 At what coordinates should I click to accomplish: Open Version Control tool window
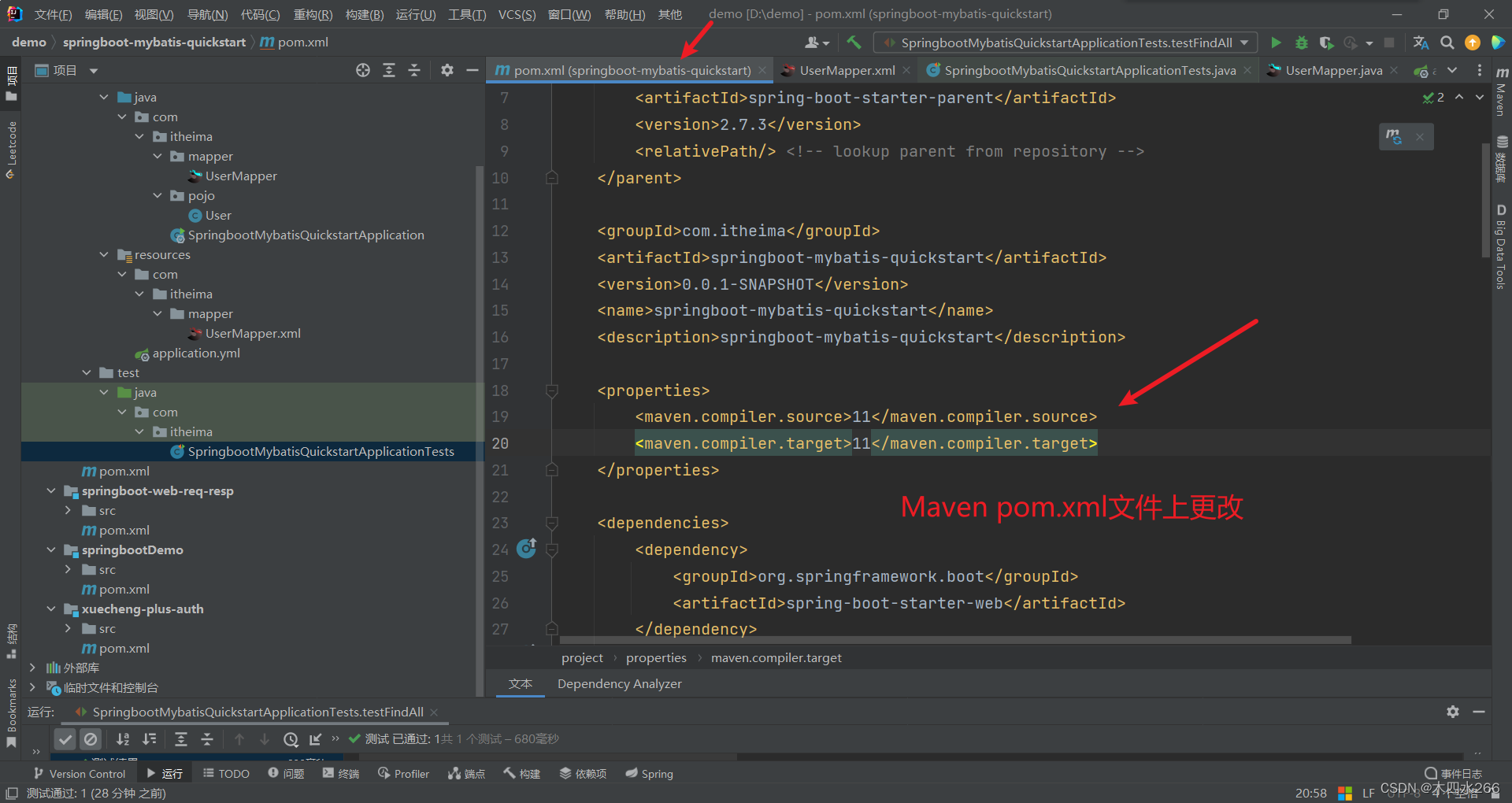click(x=80, y=774)
